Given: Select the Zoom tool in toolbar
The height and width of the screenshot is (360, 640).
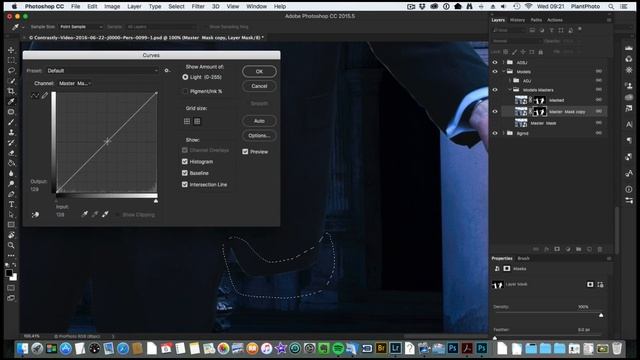Looking at the screenshot, I should pyautogui.click(x=11, y=245).
